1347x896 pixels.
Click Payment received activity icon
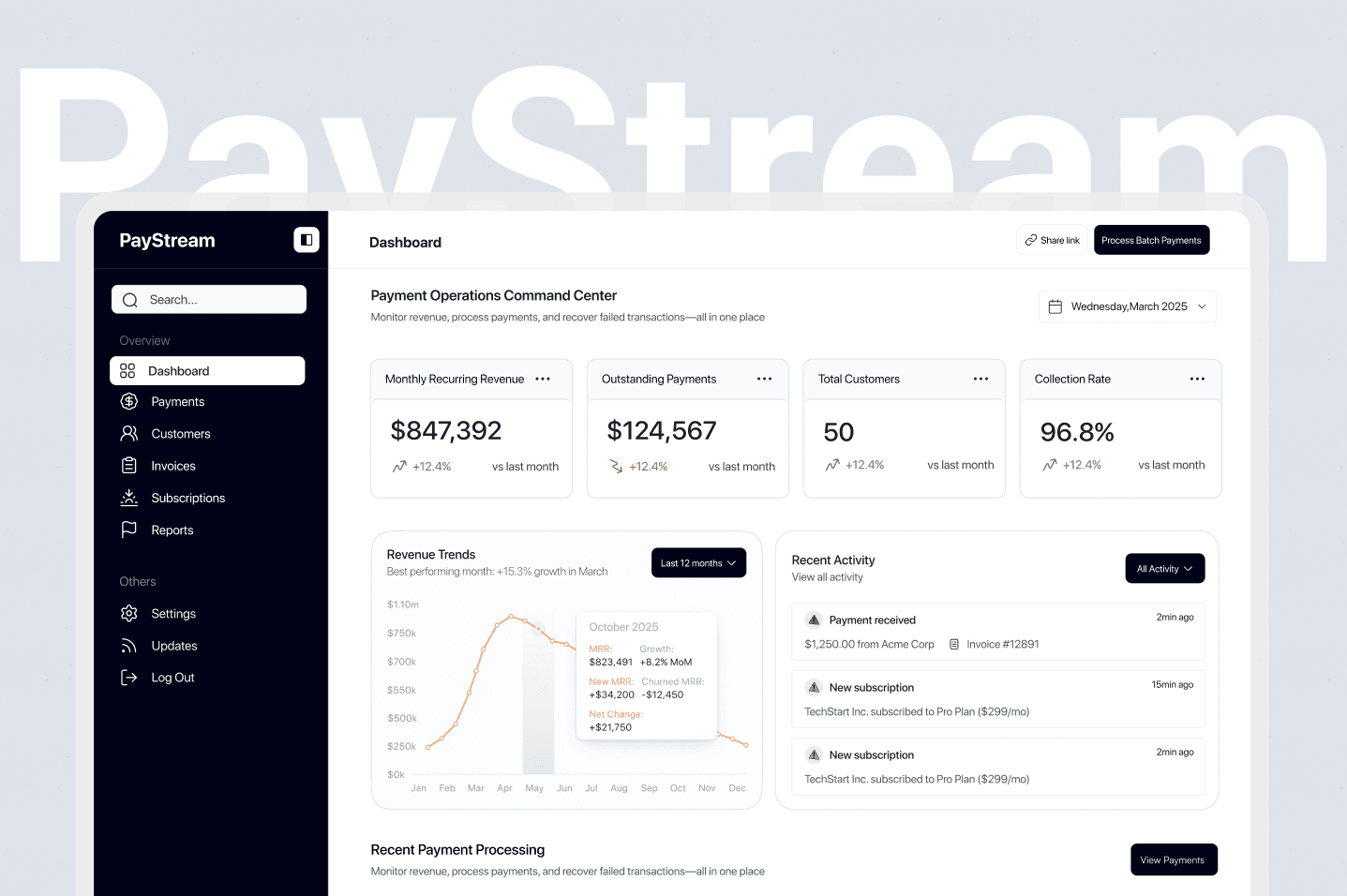coord(815,620)
